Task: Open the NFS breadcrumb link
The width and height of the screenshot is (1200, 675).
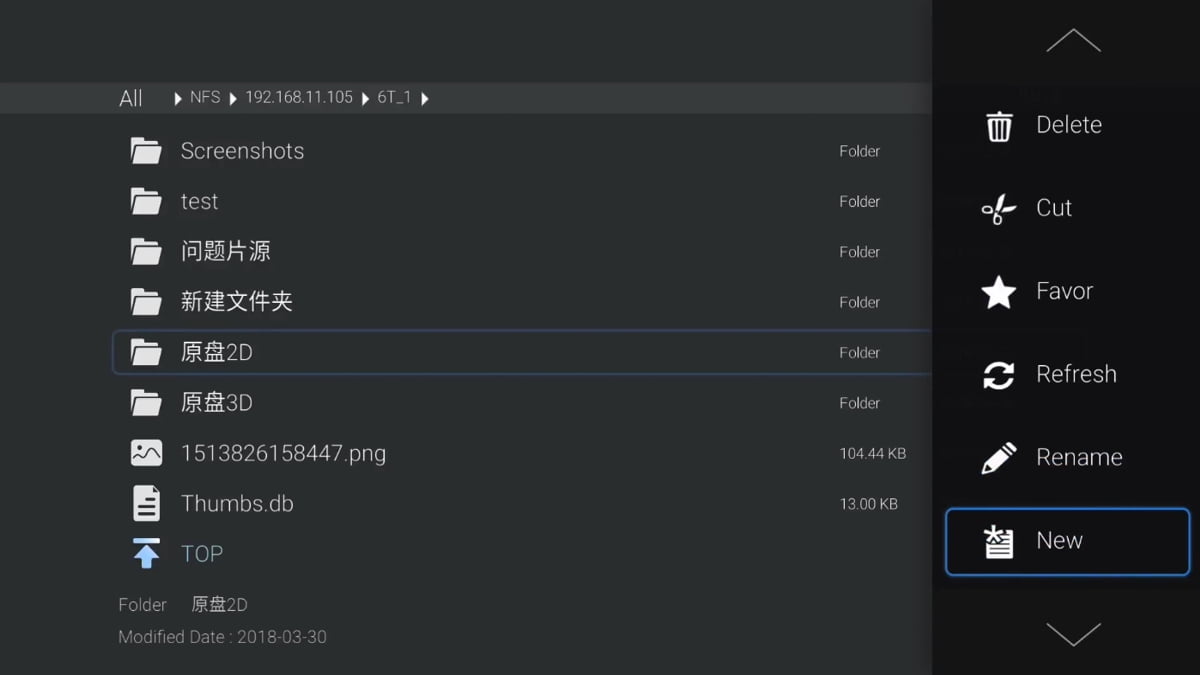Action: (206, 98)
